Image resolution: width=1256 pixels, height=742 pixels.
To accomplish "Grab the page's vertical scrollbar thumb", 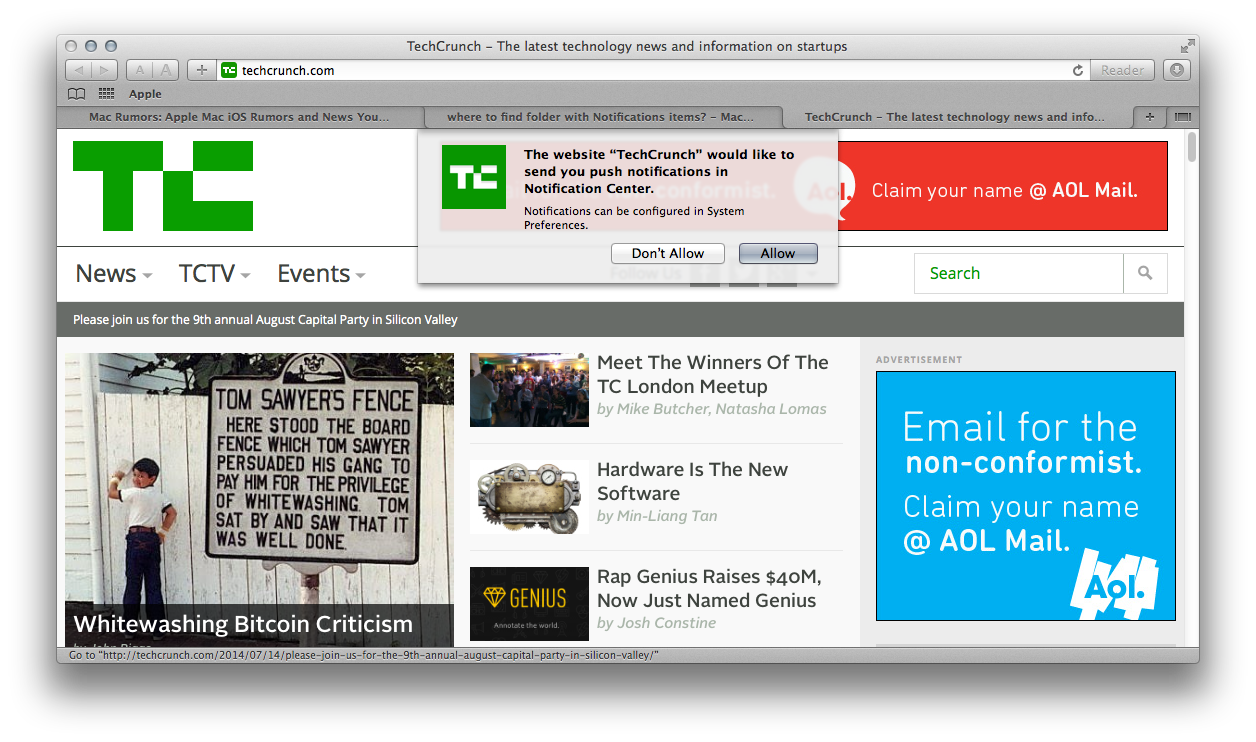I will point(1191,147).
